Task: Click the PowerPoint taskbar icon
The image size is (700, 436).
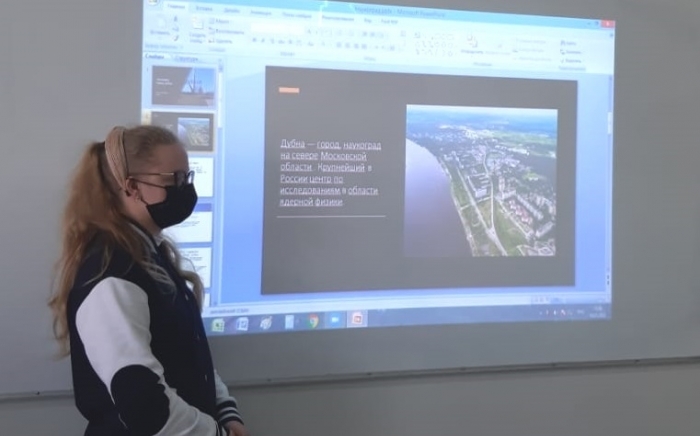Action: [357, 319]
